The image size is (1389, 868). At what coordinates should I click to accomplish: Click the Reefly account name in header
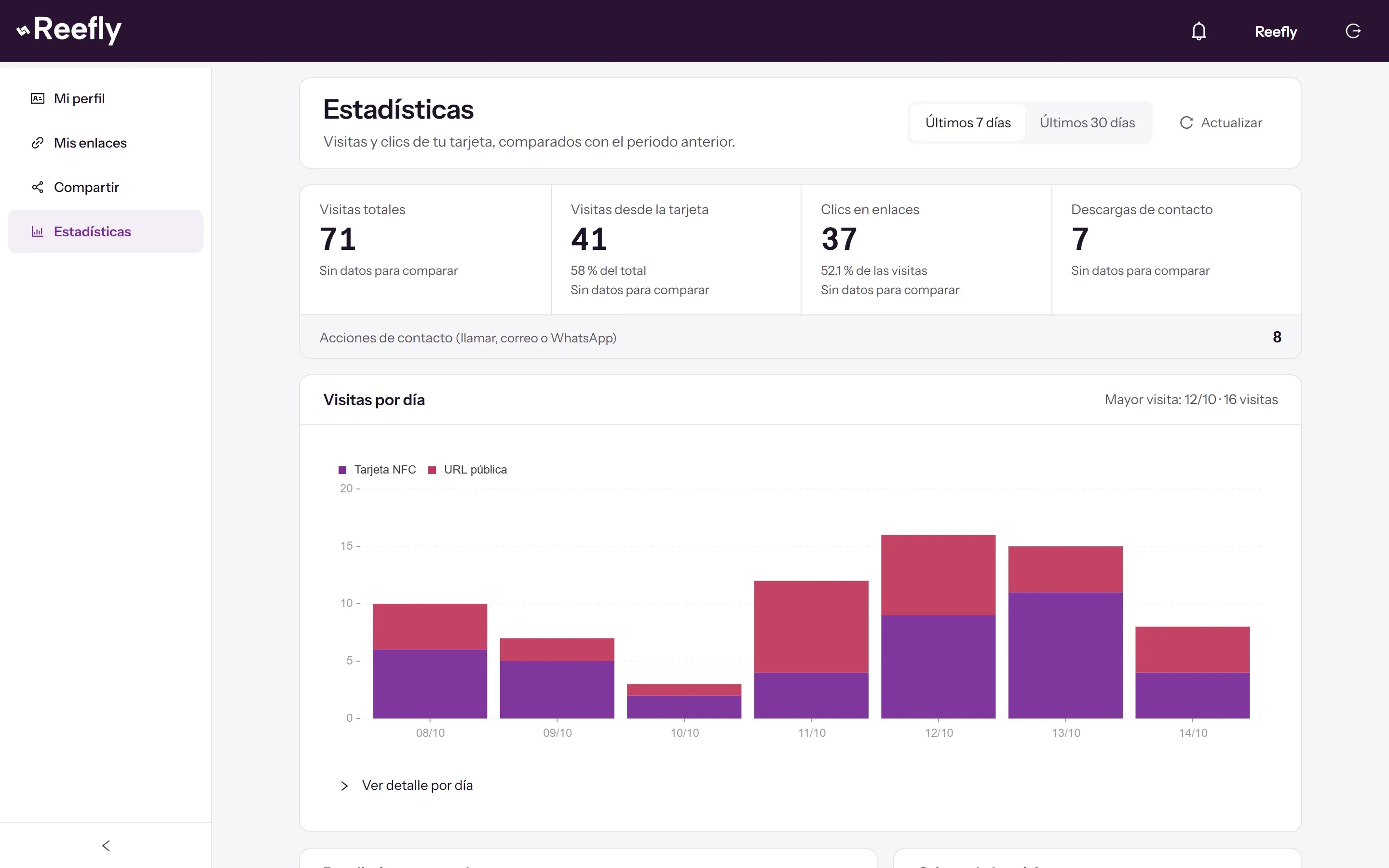click(1275, 31)
